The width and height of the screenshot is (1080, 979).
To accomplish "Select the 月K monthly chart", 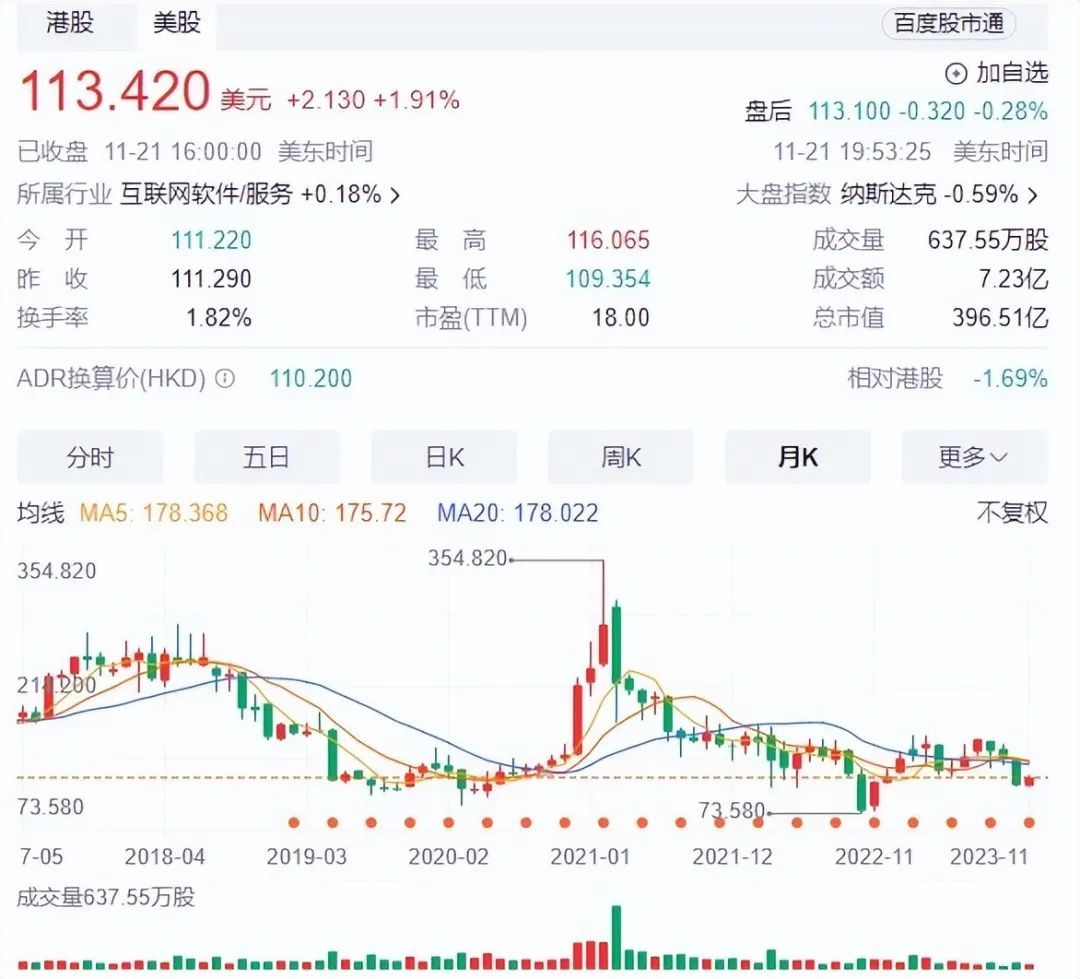I will 797,457.
